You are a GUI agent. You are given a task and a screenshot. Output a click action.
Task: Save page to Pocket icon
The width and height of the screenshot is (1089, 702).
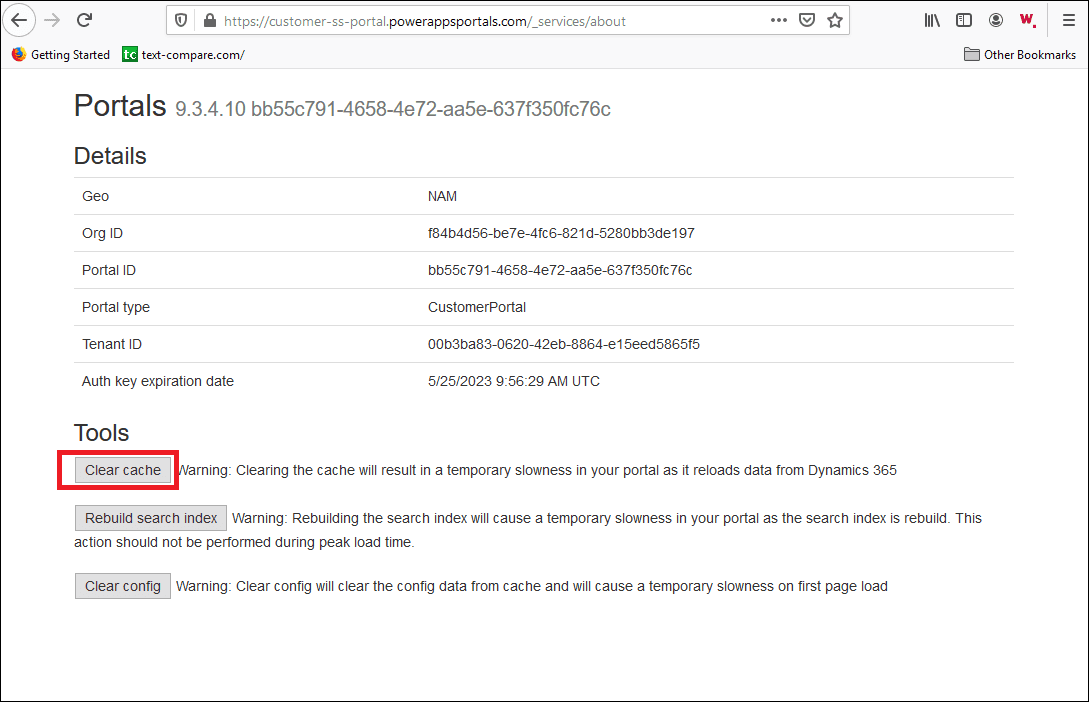pos(807,21)
